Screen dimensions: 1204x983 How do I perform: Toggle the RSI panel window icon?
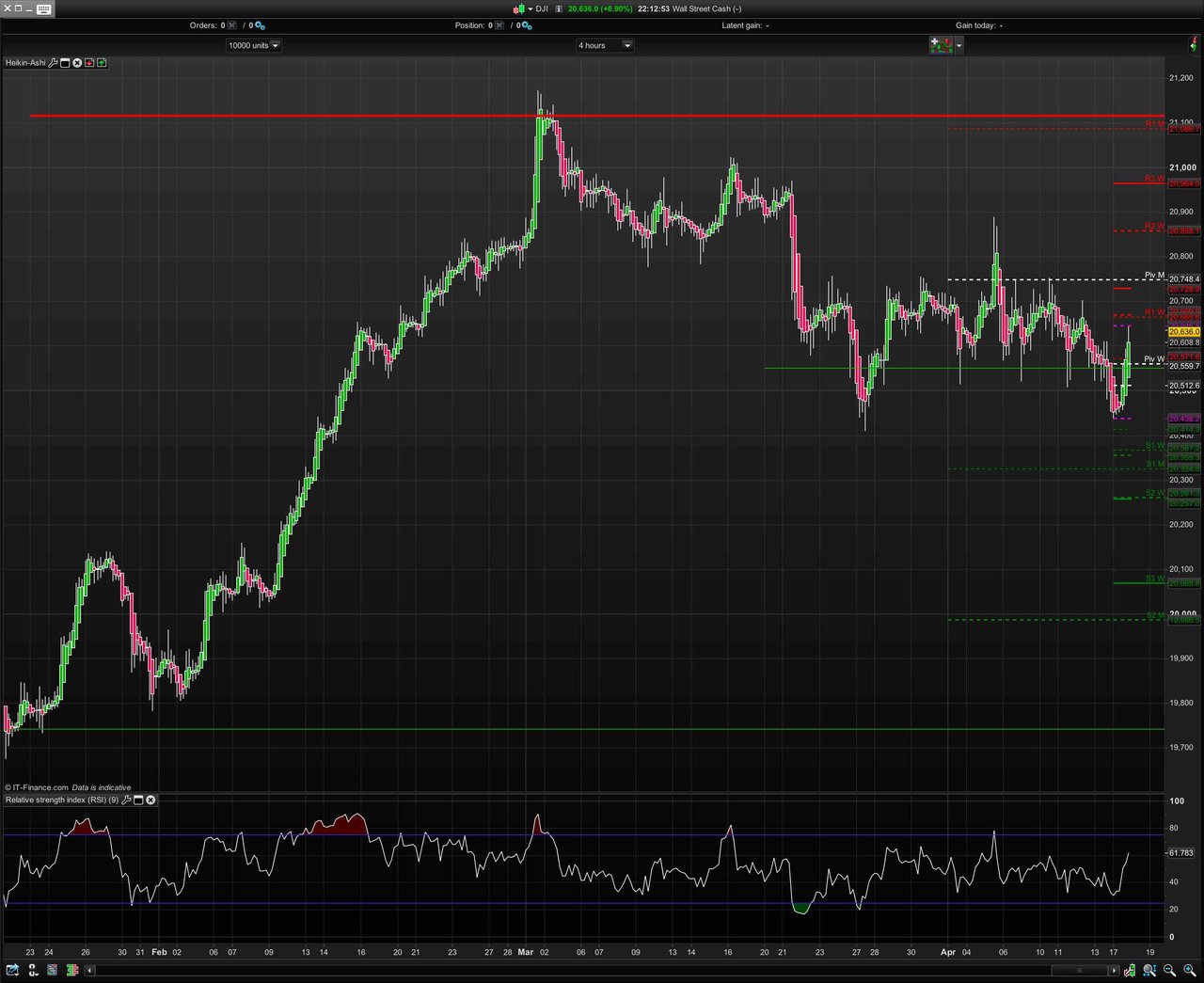(x=138, y=801)
